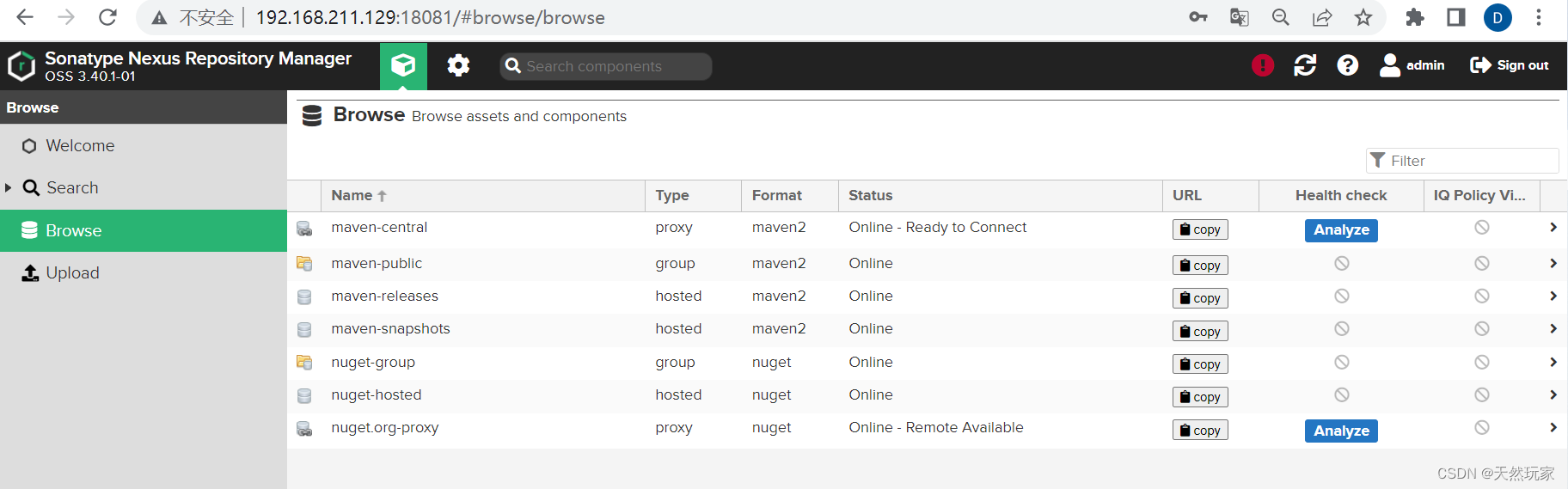
Task: Open maven-releases repository
Action: [384, 296]
